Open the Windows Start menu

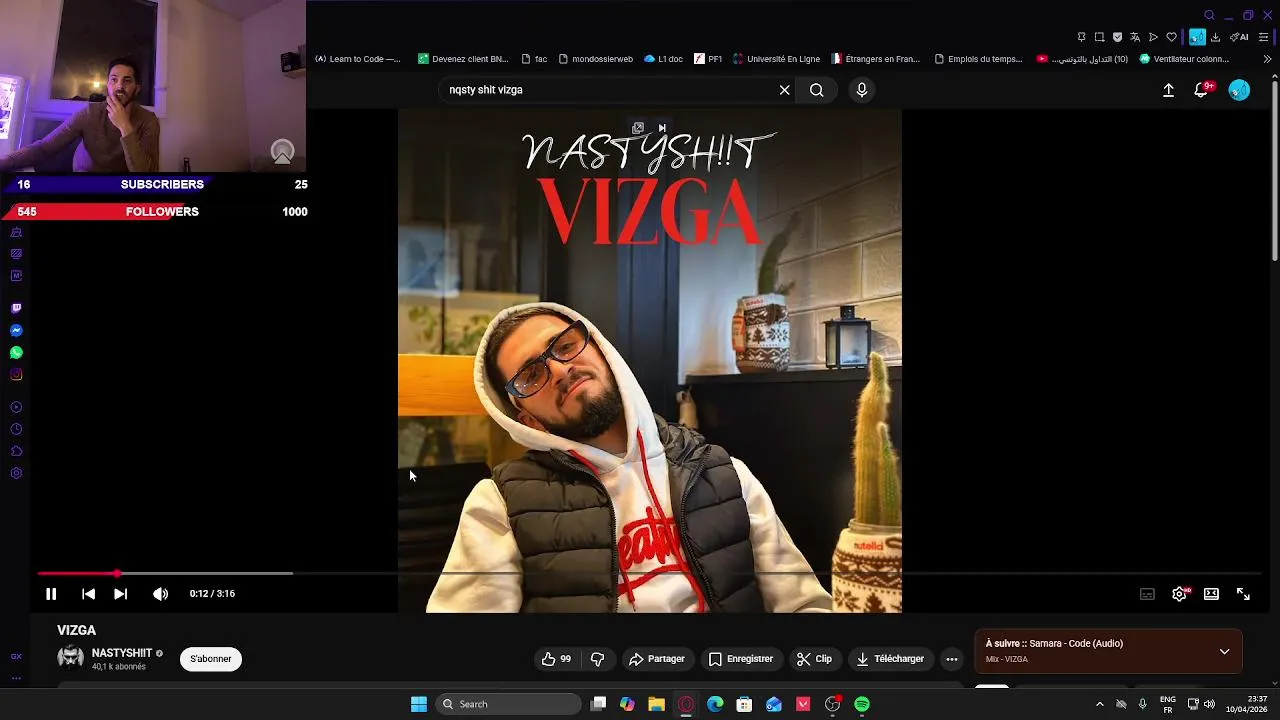(x=419, y=704)
